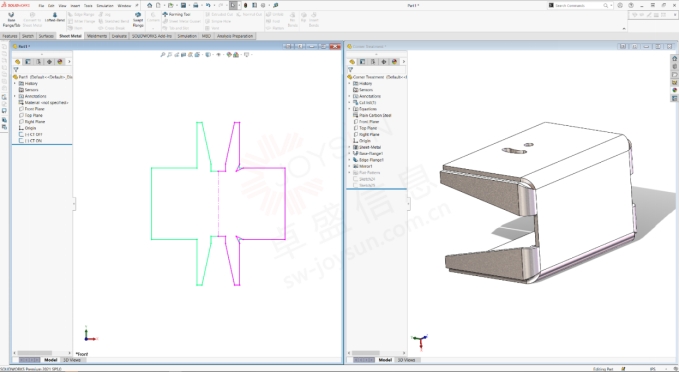The image size is (680, 373).
Task: Open the Insert menu
Action: pyautogui.click(x=75, y=6)
